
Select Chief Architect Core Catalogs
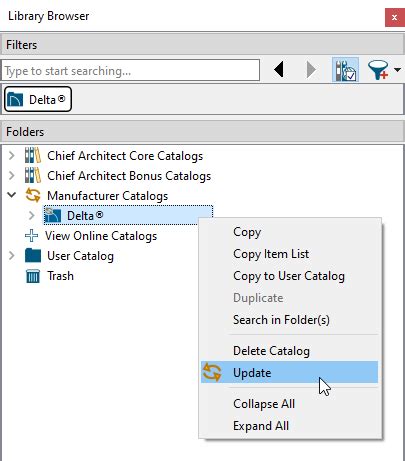pyautogui.click(x=125, y=156)
